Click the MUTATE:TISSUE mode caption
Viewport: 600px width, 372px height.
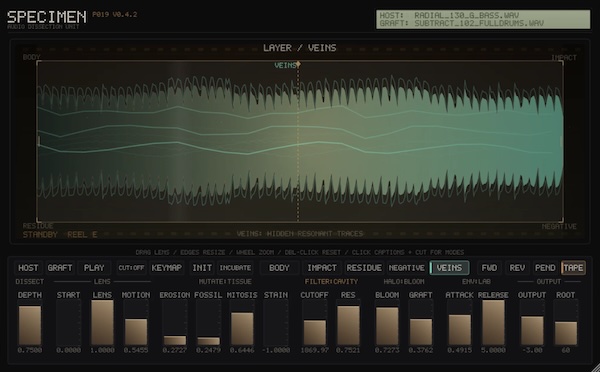(x=225, y=282)
